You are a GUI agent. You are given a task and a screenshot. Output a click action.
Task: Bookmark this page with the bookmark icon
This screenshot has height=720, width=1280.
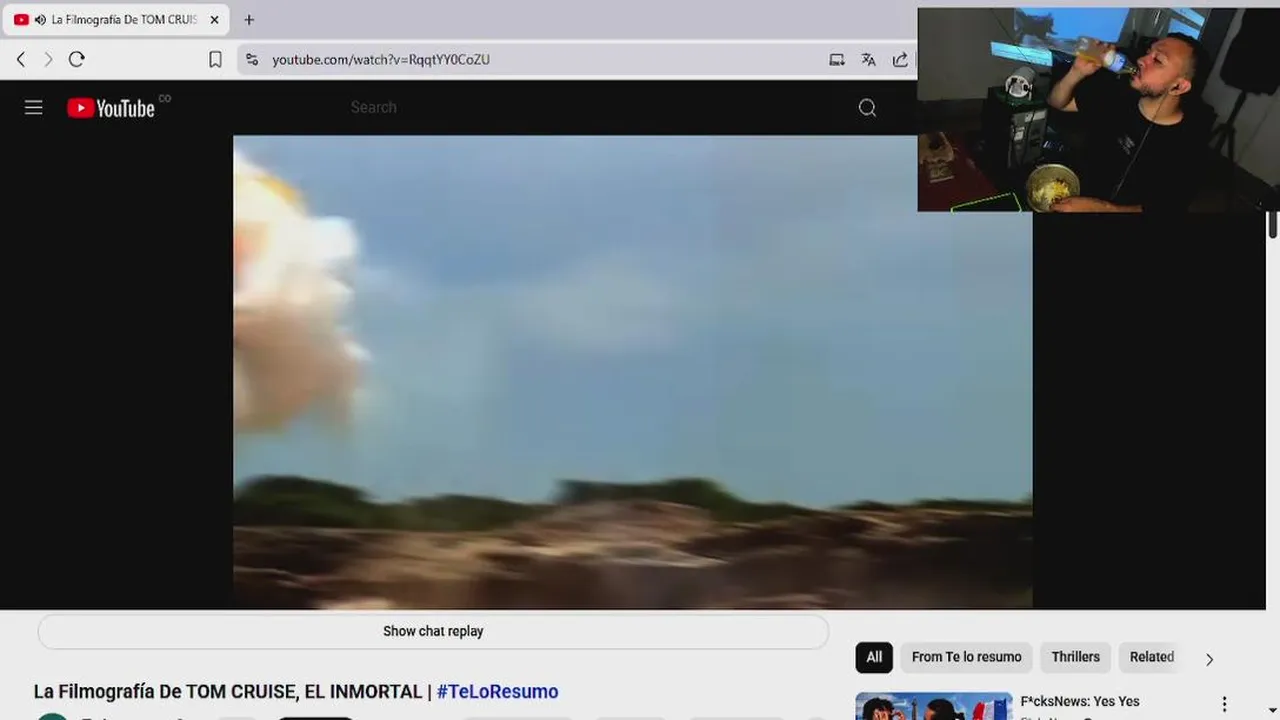tap(215, 60)
